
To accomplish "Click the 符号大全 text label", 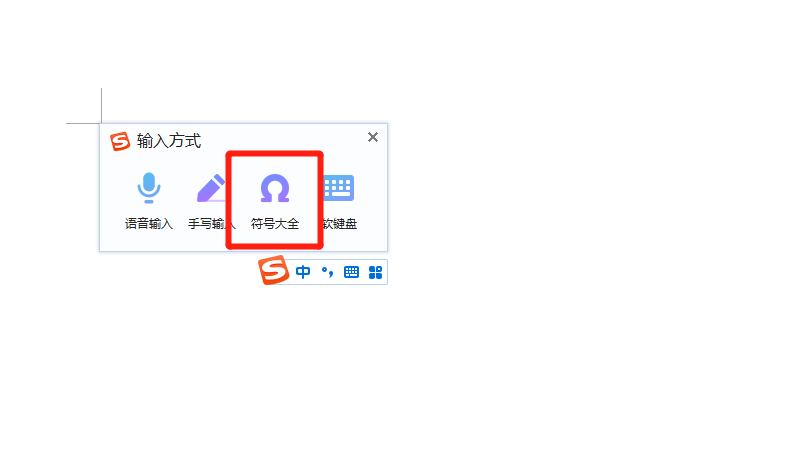I will [x=275, y=223].
